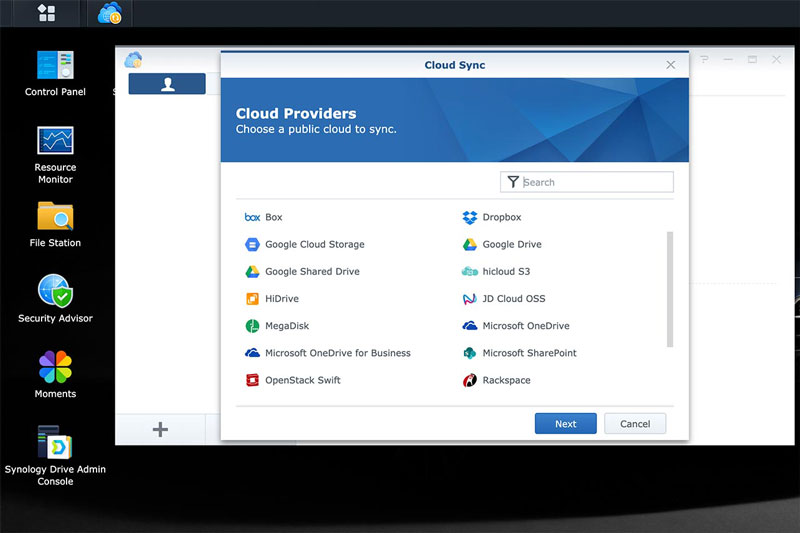
Task: Pick OneDrive for Business icon
Action: [252, 352]
